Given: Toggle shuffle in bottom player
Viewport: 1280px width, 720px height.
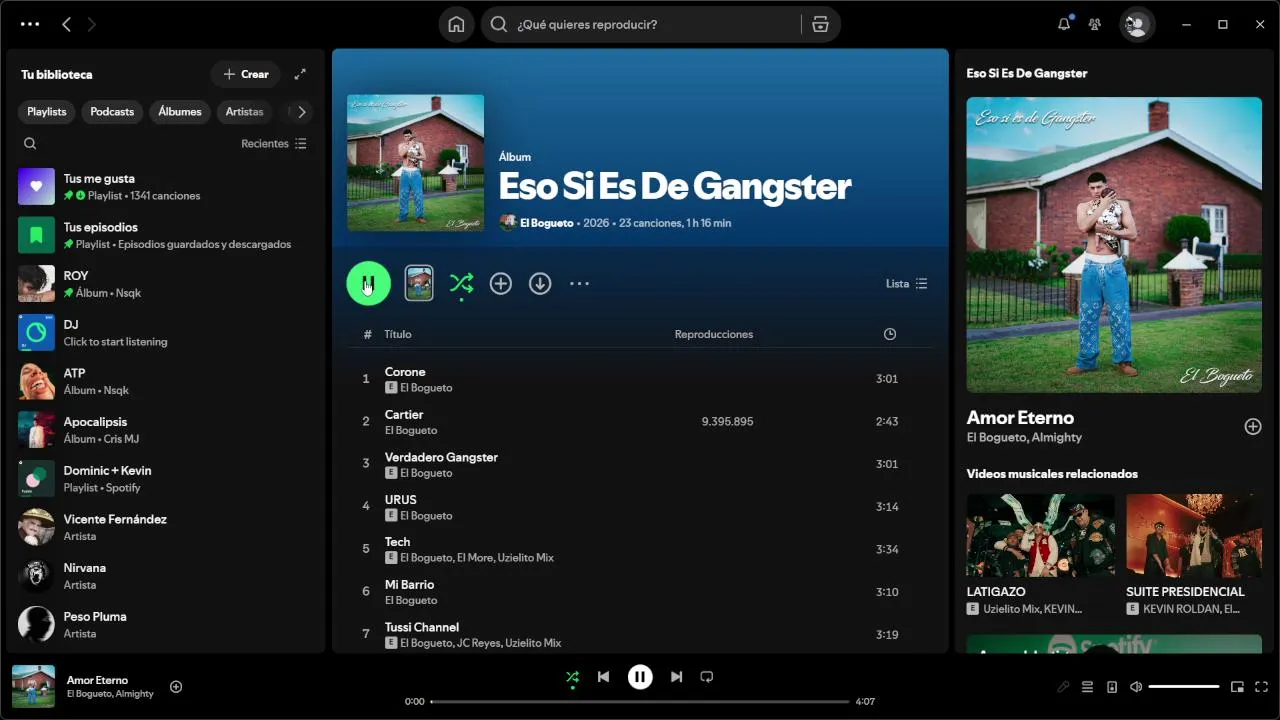Looking at the screenshot, I should [x=572, y=677].
